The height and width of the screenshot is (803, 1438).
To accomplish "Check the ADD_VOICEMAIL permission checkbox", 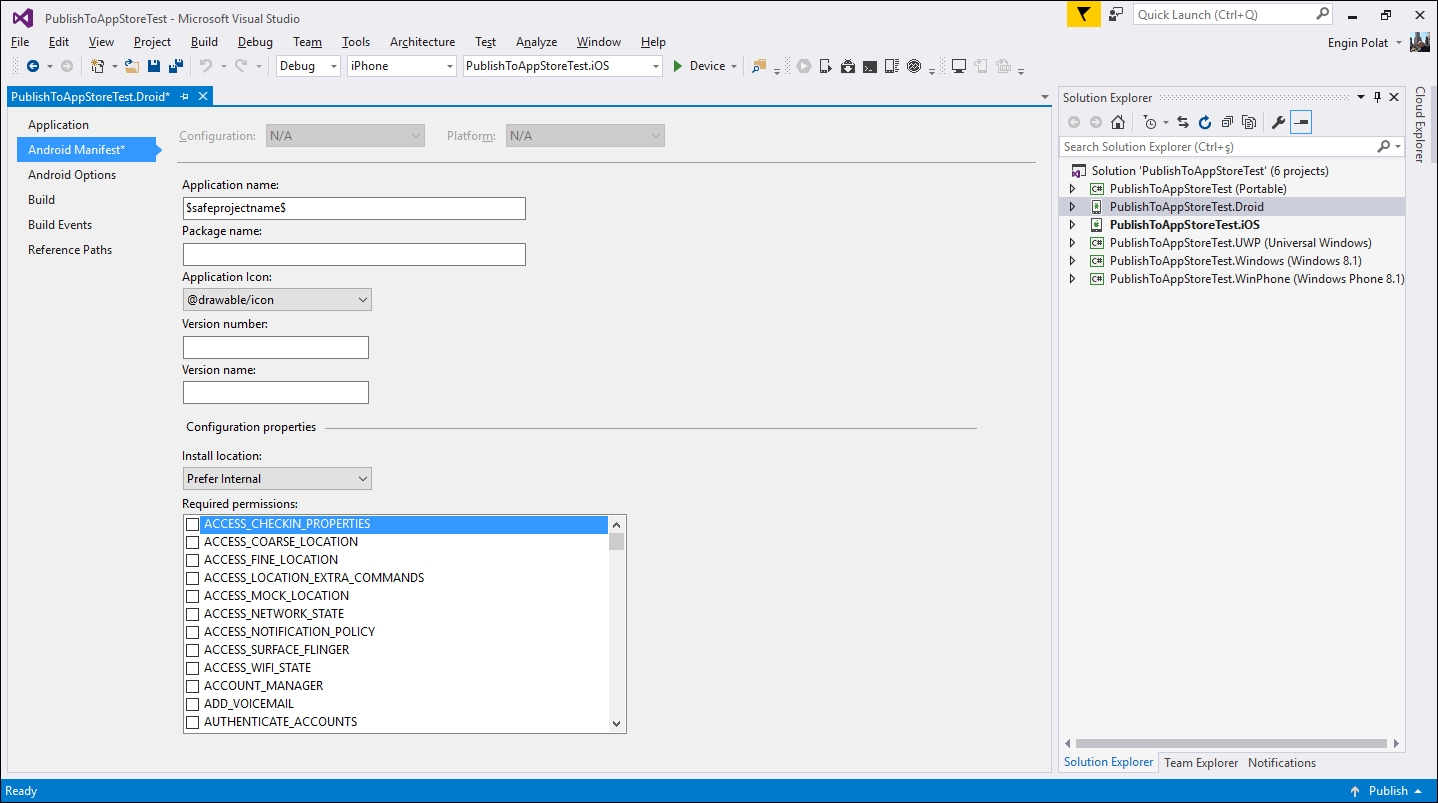I will coord(192,704).
